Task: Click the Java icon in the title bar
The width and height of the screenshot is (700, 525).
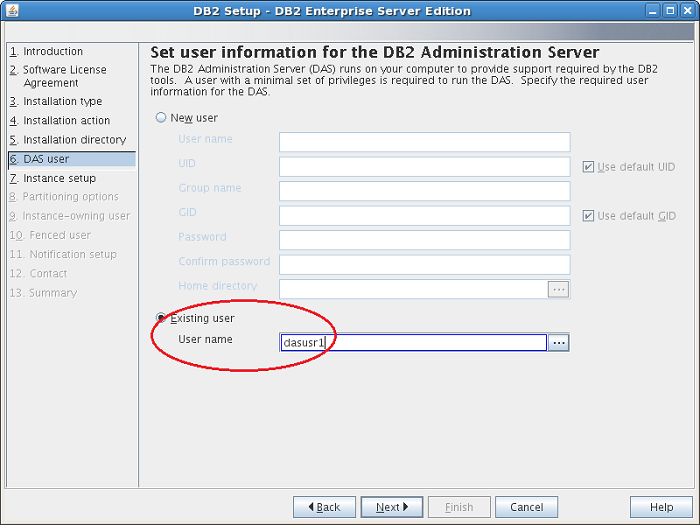Action: coord(12,10)
